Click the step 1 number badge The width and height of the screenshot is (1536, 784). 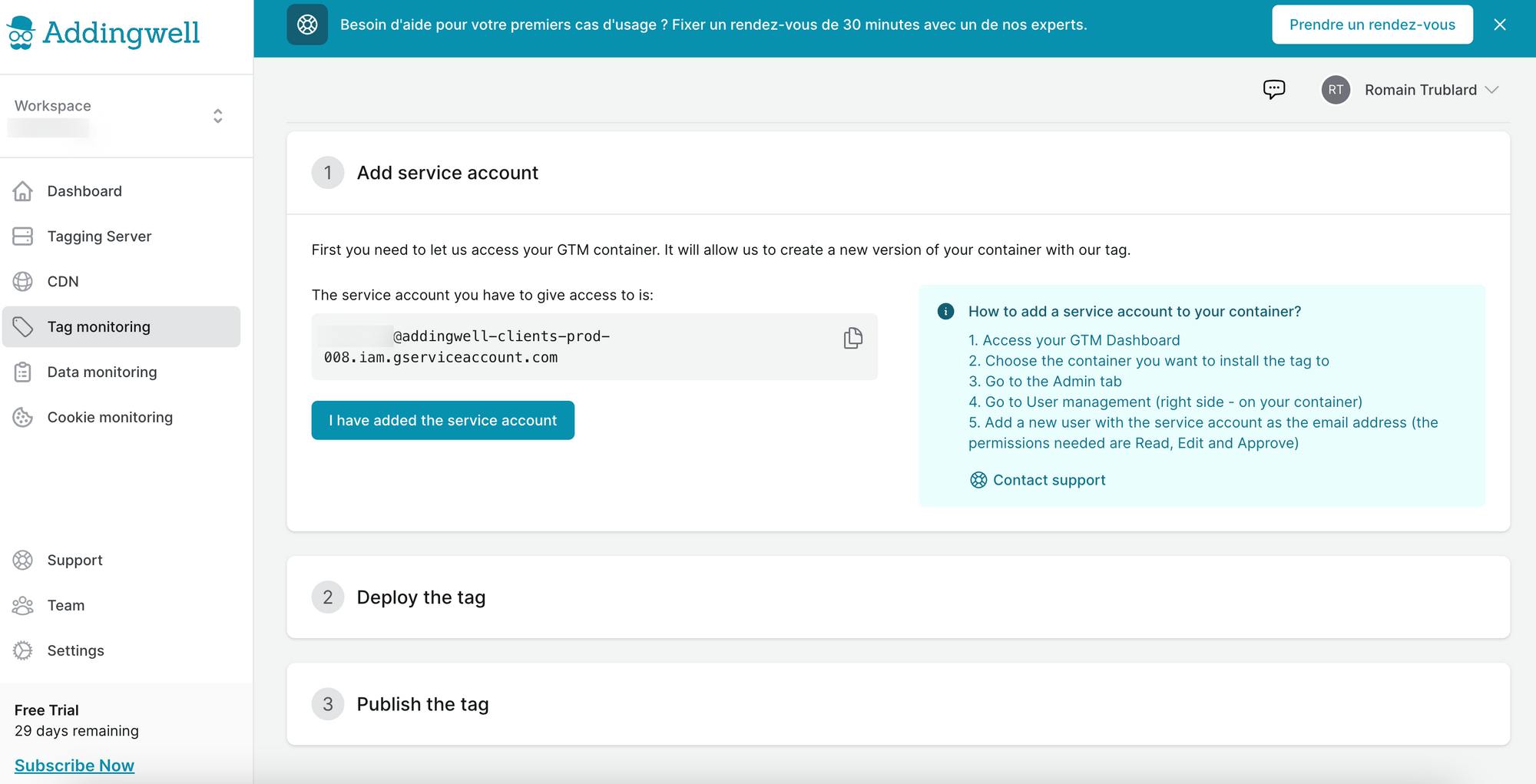pyautogui.click(x=328, y=173)
